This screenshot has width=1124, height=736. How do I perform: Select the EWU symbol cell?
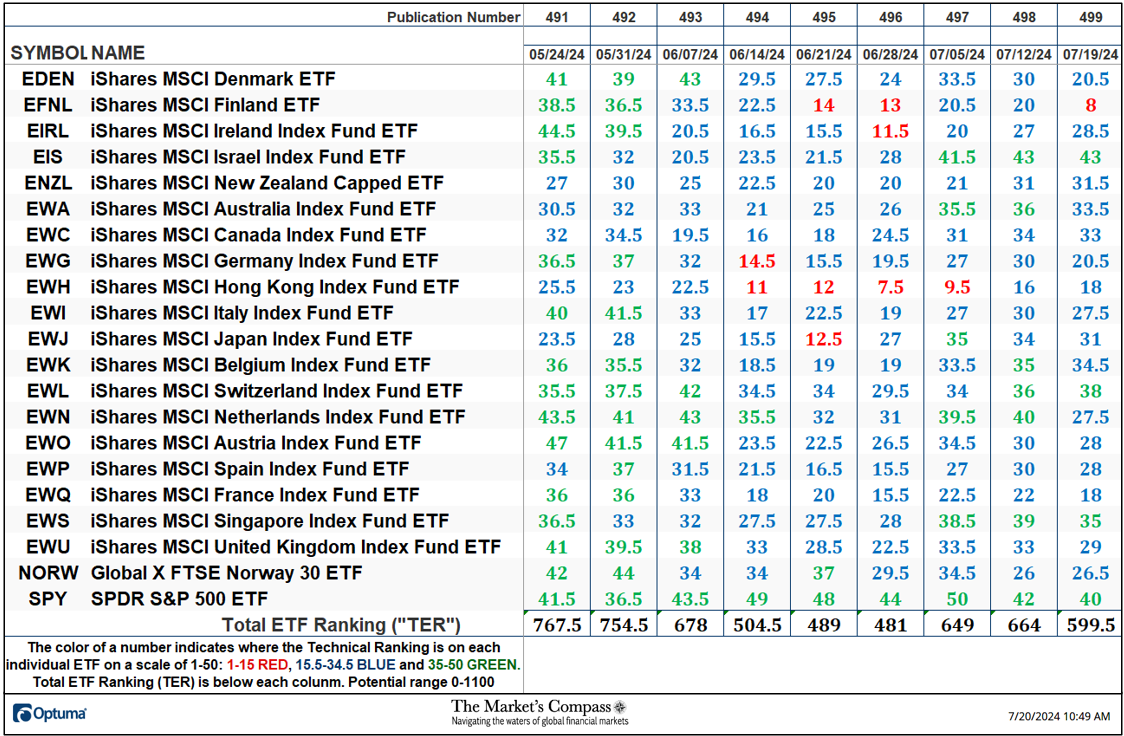(48, 547)
